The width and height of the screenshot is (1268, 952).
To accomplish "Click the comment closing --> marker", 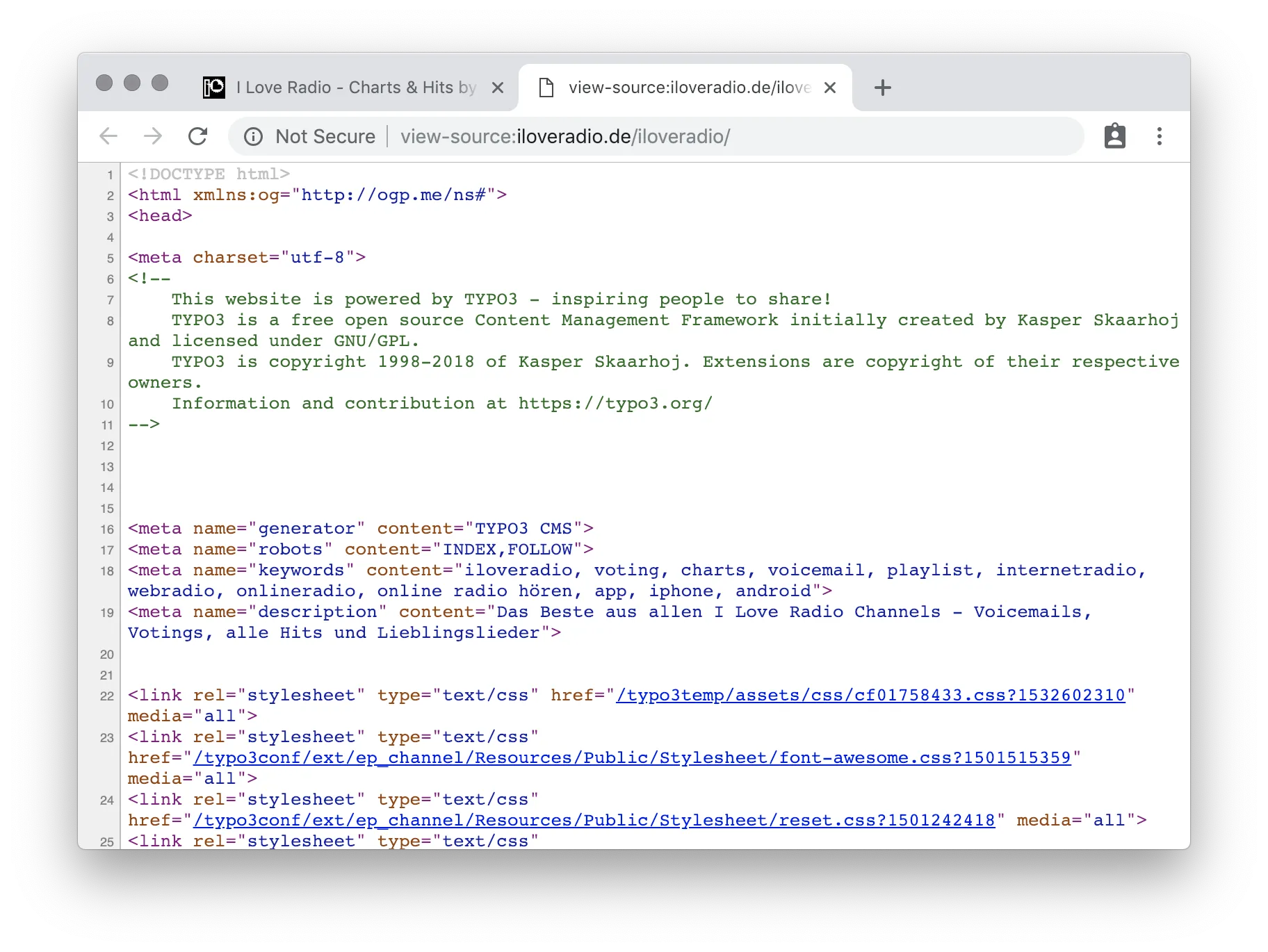I will [x=144, y=424].
